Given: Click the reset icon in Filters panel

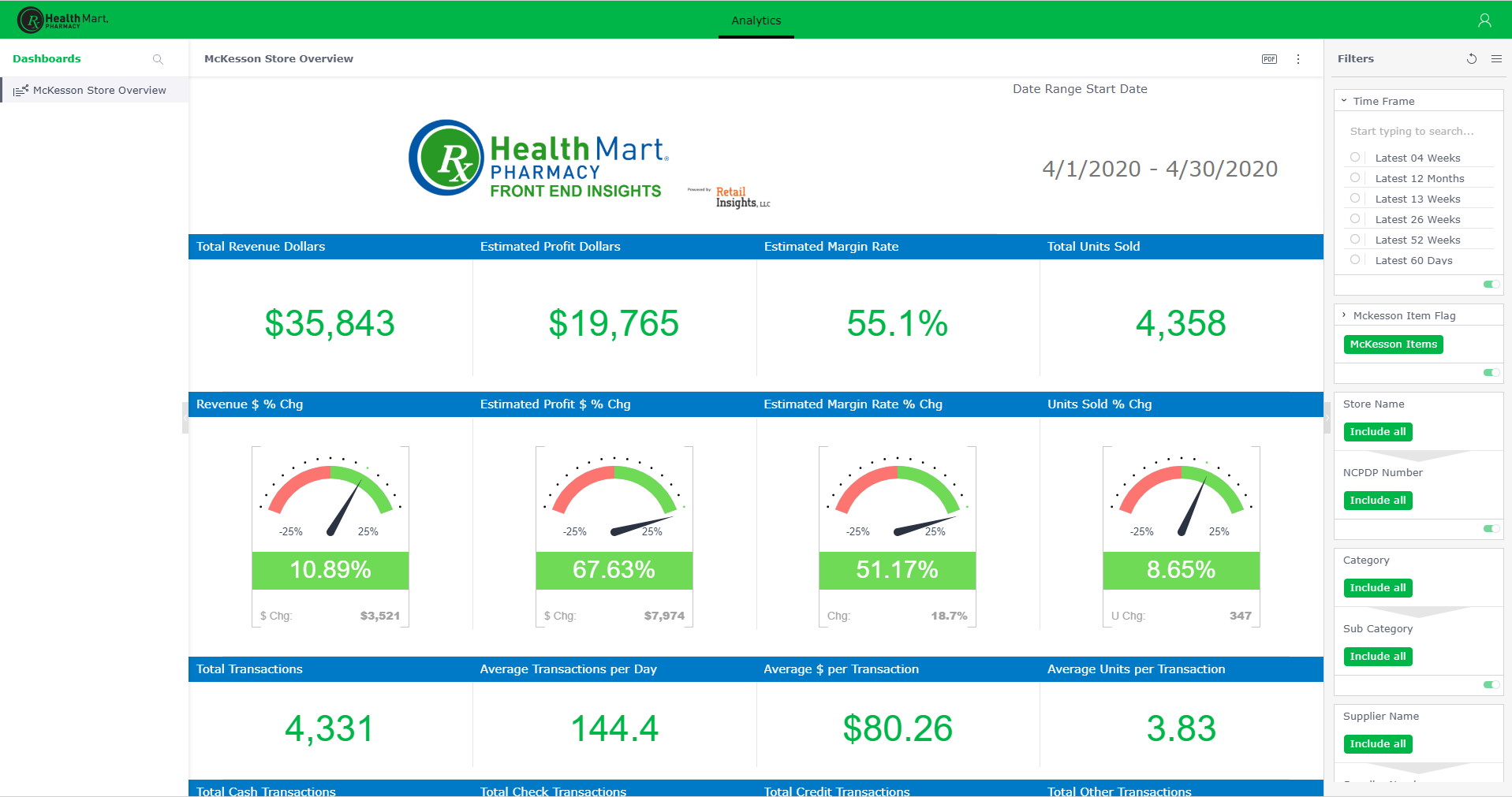Looking at the screenshot, I should pyautogui.click(x=1470, y=58).
